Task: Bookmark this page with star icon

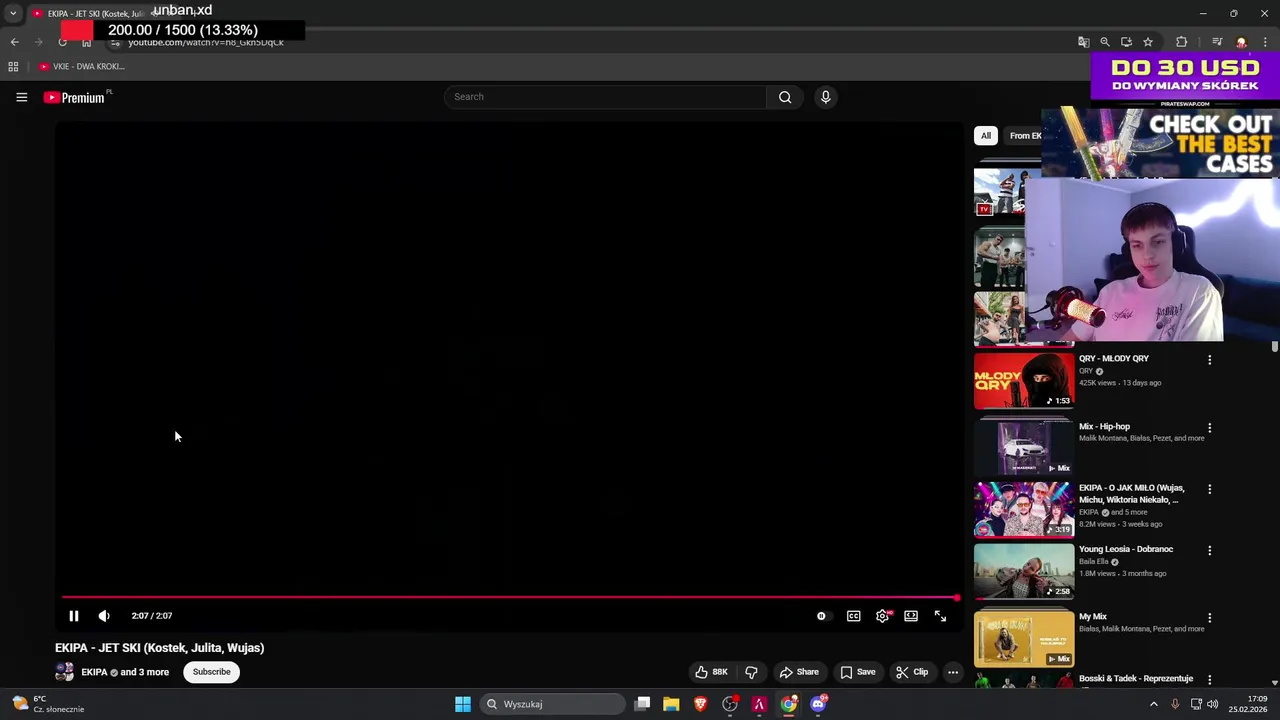Action: tap(1148, 42)
